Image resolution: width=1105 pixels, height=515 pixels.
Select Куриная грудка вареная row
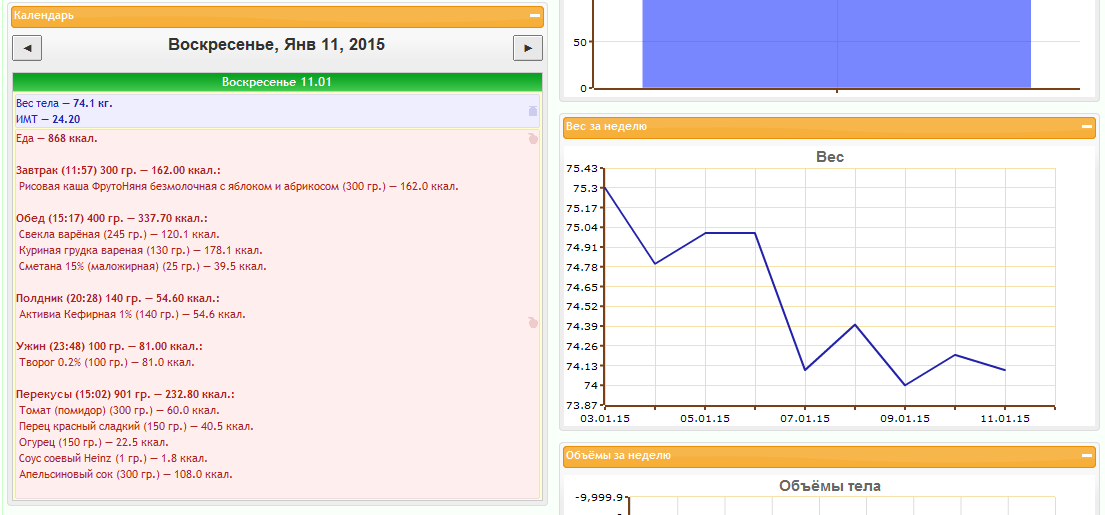click(x=142, y=250)
